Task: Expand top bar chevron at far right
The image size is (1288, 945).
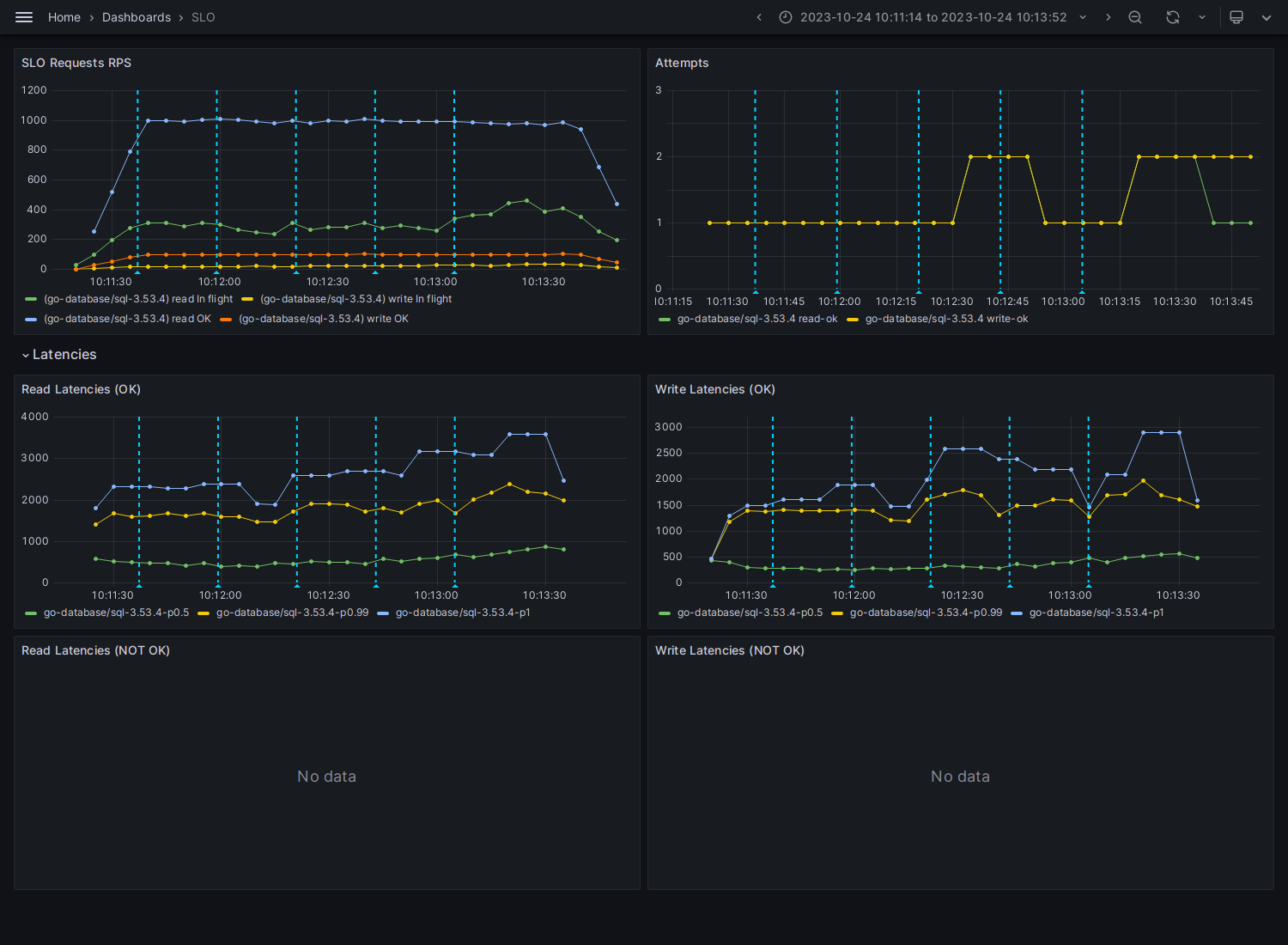Action: (1267, 17)
